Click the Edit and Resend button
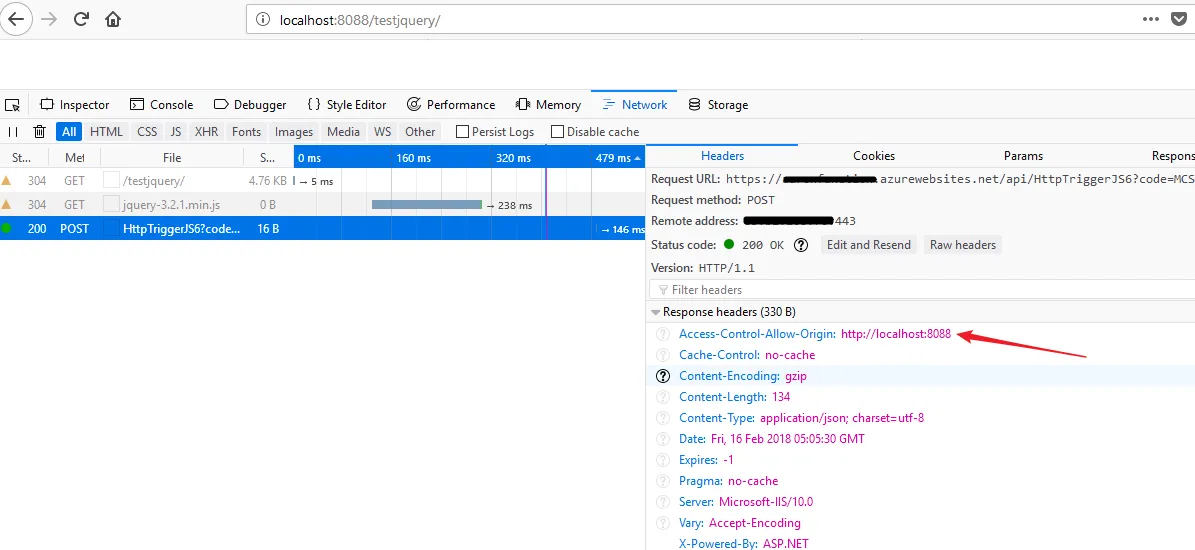This screenshot has height=550, width=1195. click(x=869, y=245)
